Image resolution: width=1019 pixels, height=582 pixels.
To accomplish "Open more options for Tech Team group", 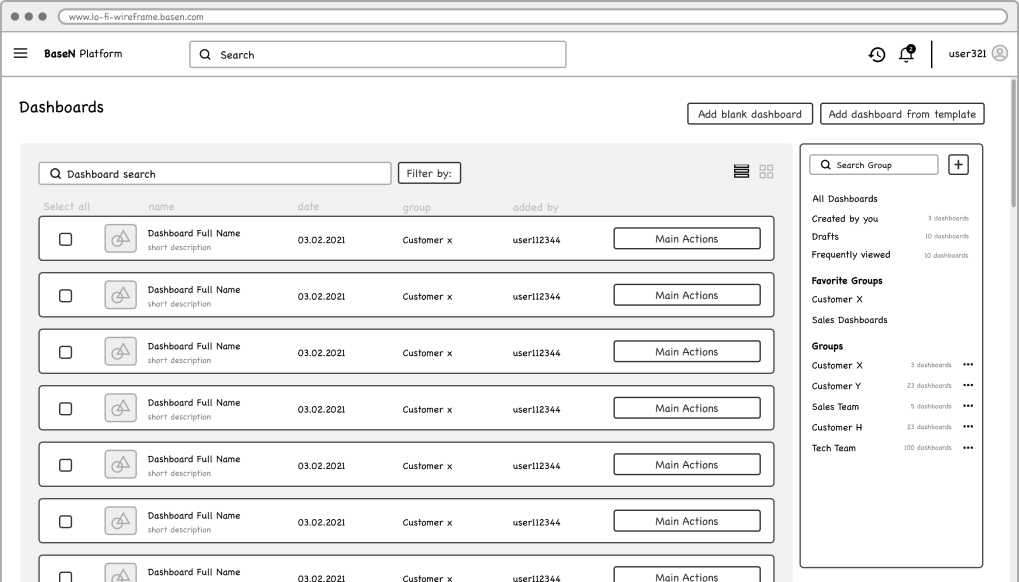I will [968, 448].
